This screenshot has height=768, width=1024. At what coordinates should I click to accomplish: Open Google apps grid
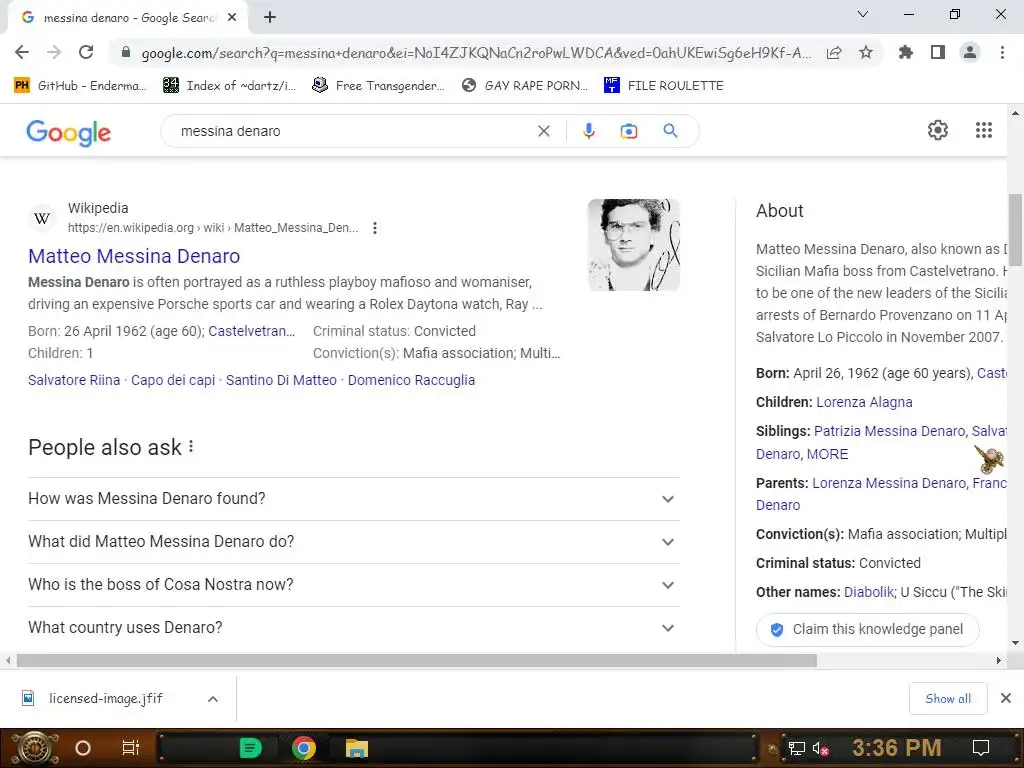pyautogui.click(x=984, y=130)
